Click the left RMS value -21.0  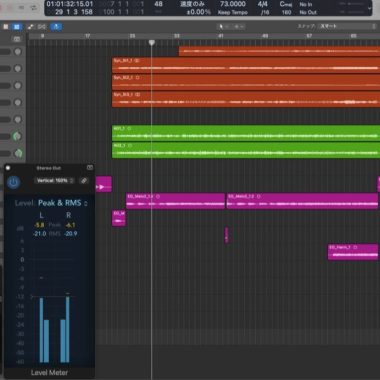tap(39, 234)
